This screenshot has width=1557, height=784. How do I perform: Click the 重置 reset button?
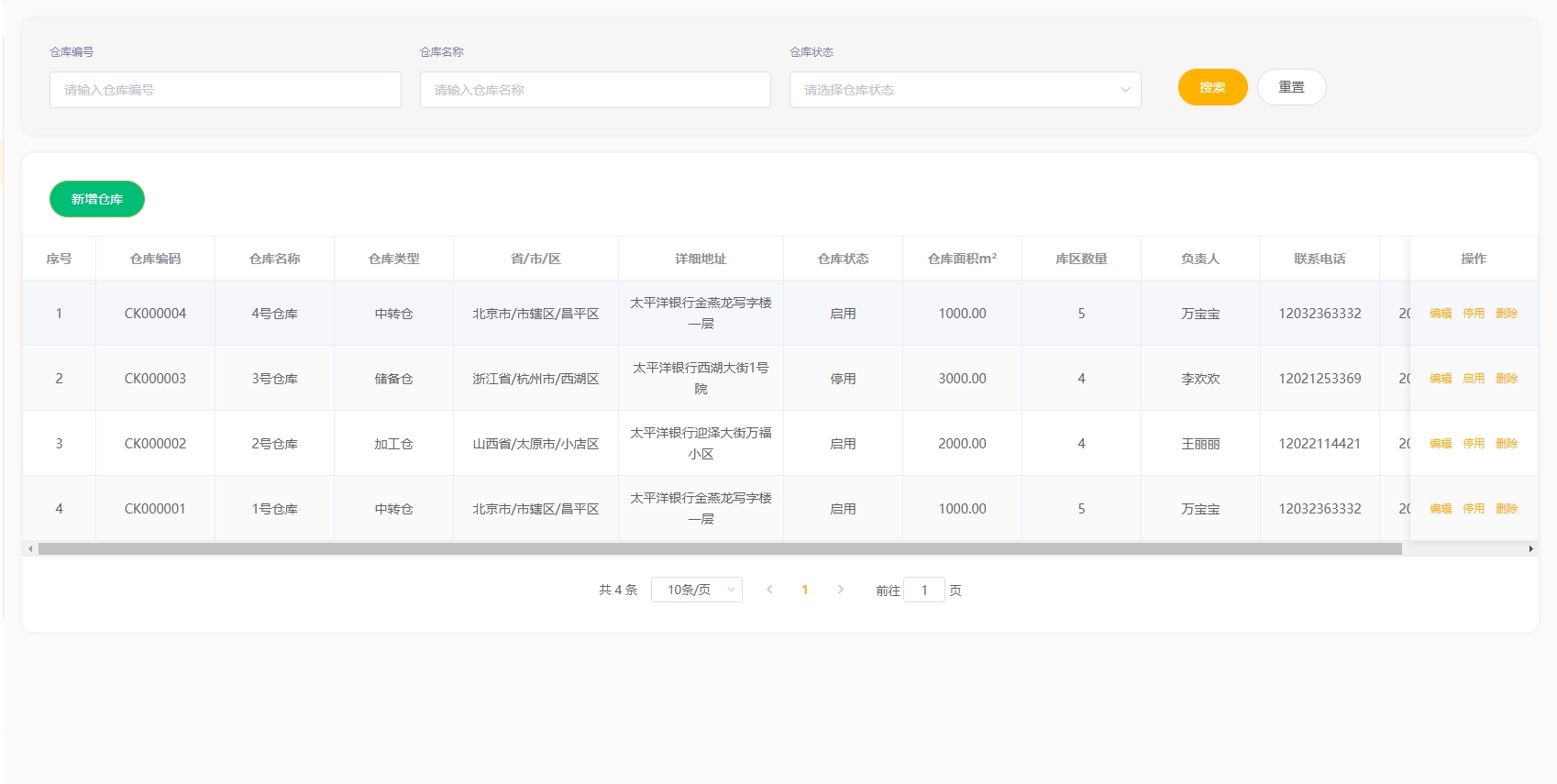(x=1291, y=87)
